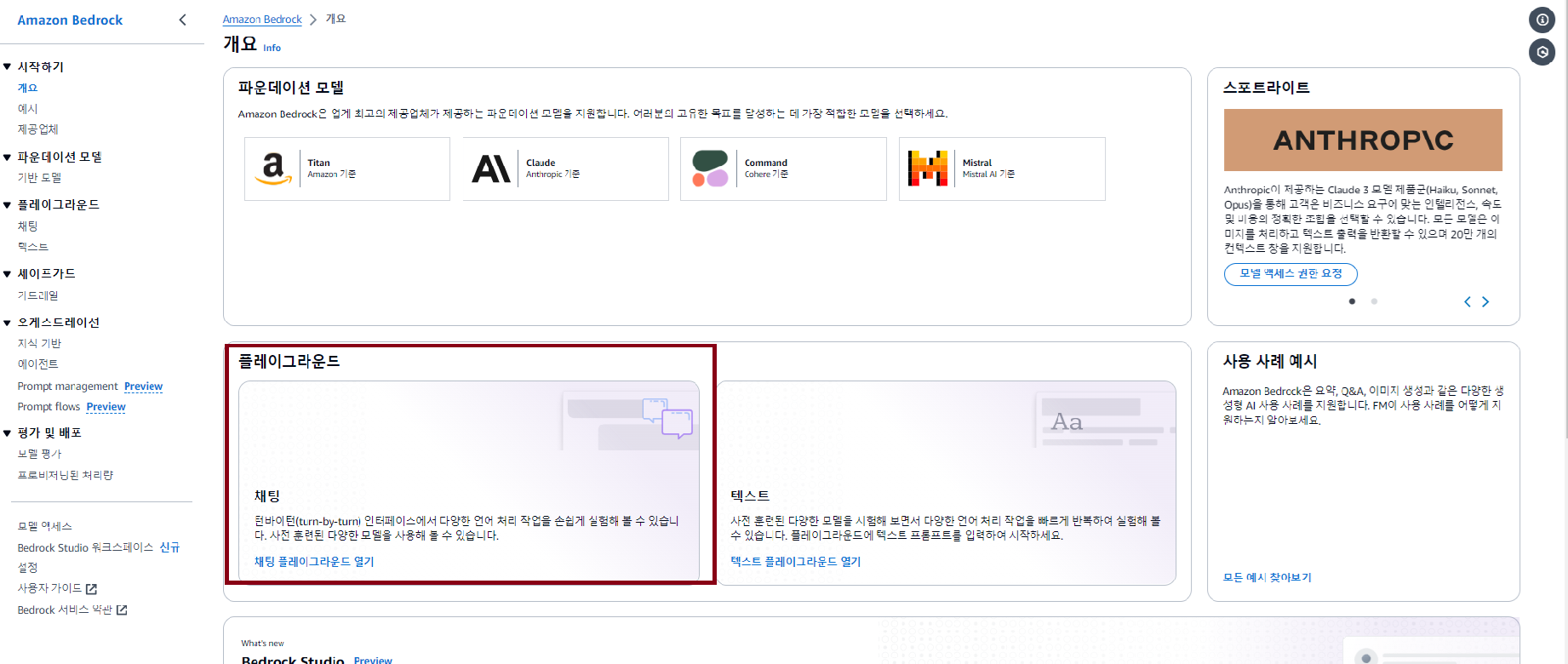Screen dimensions: 1568x664
Task: Click the Aa text illustration in 텍스트 card
Action: [1067, 421]
